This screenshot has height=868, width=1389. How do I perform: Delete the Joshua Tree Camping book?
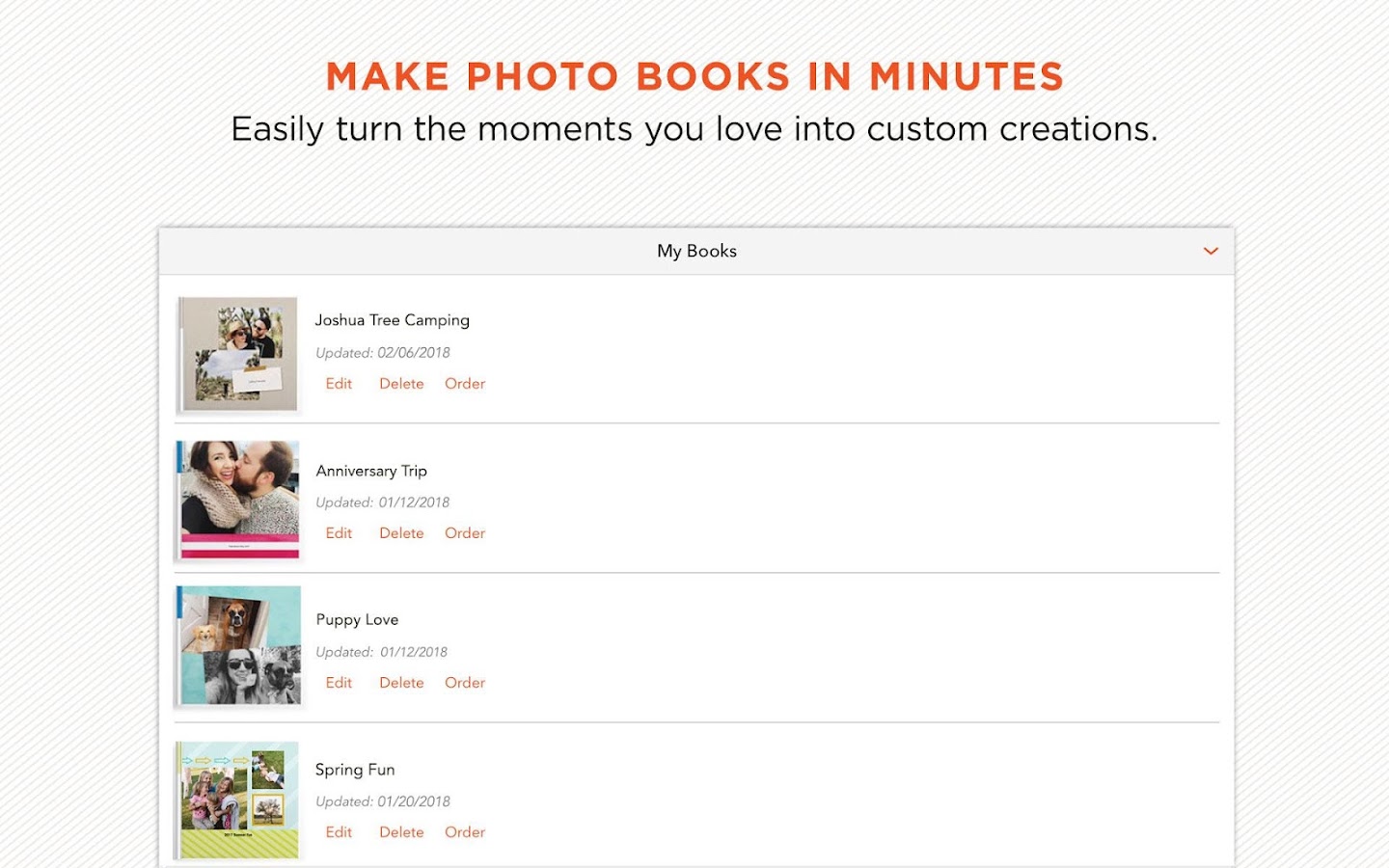401,384
